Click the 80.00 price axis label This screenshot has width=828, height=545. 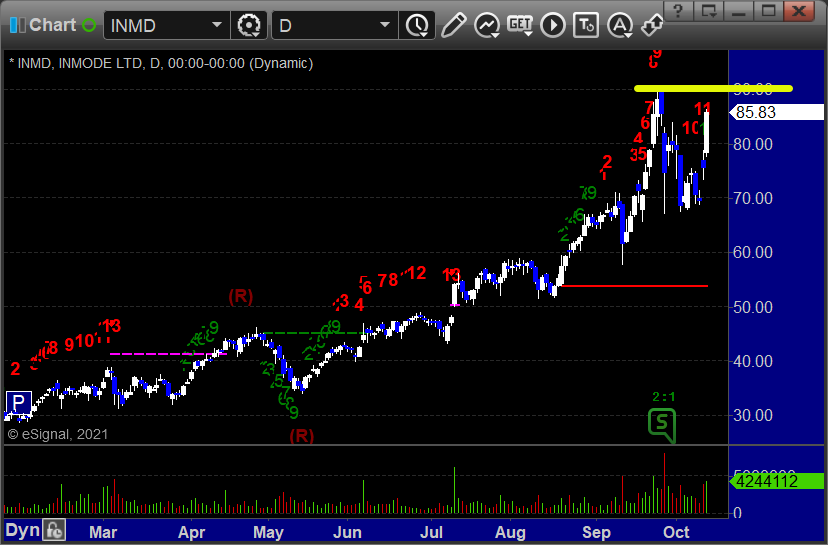[x=752, y=144]
